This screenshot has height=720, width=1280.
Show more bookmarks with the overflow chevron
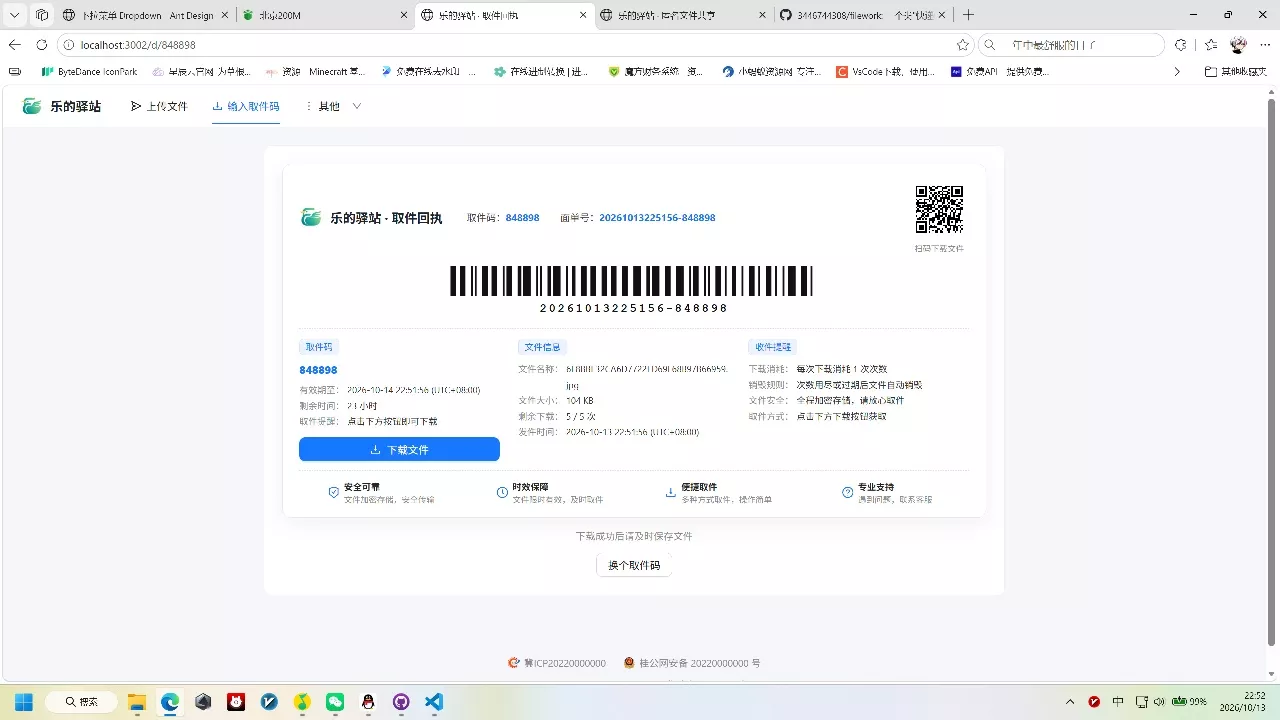point(1177,72)
